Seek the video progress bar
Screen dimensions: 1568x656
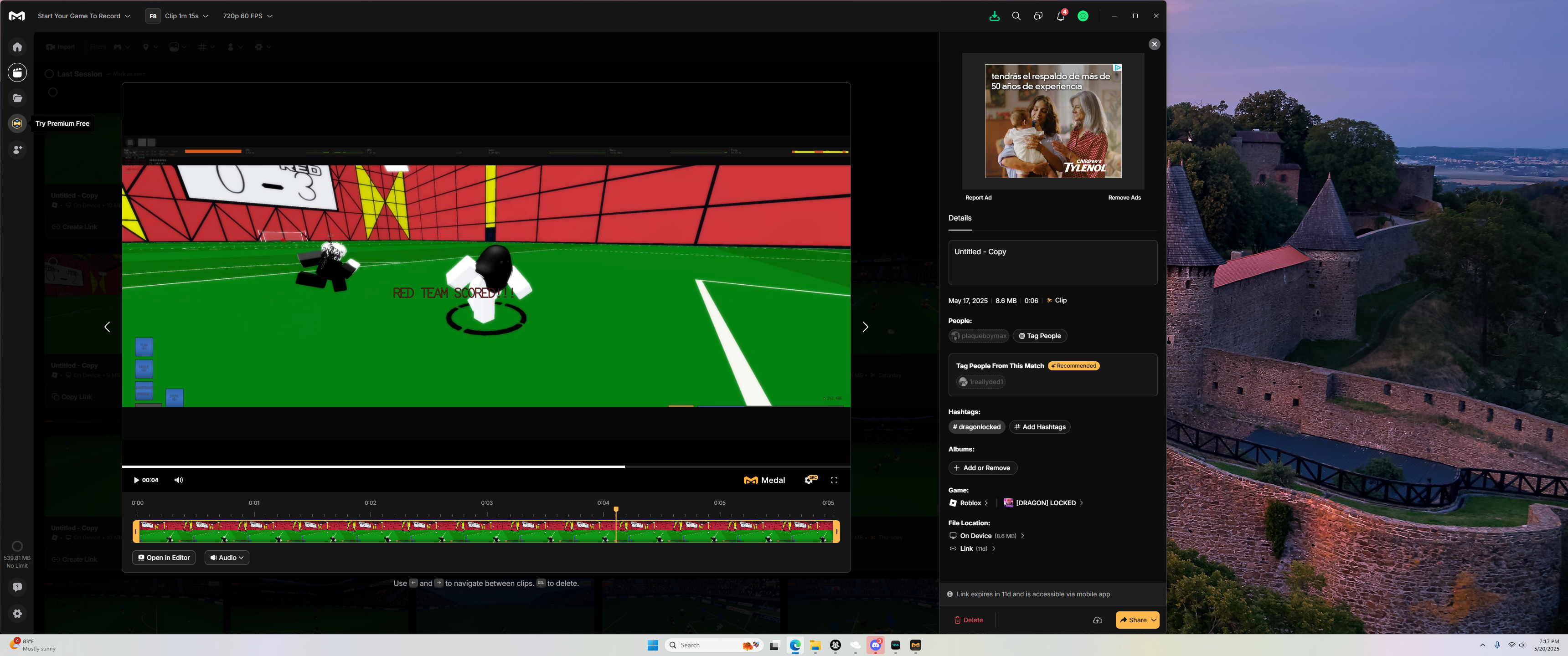pos(486,467)
